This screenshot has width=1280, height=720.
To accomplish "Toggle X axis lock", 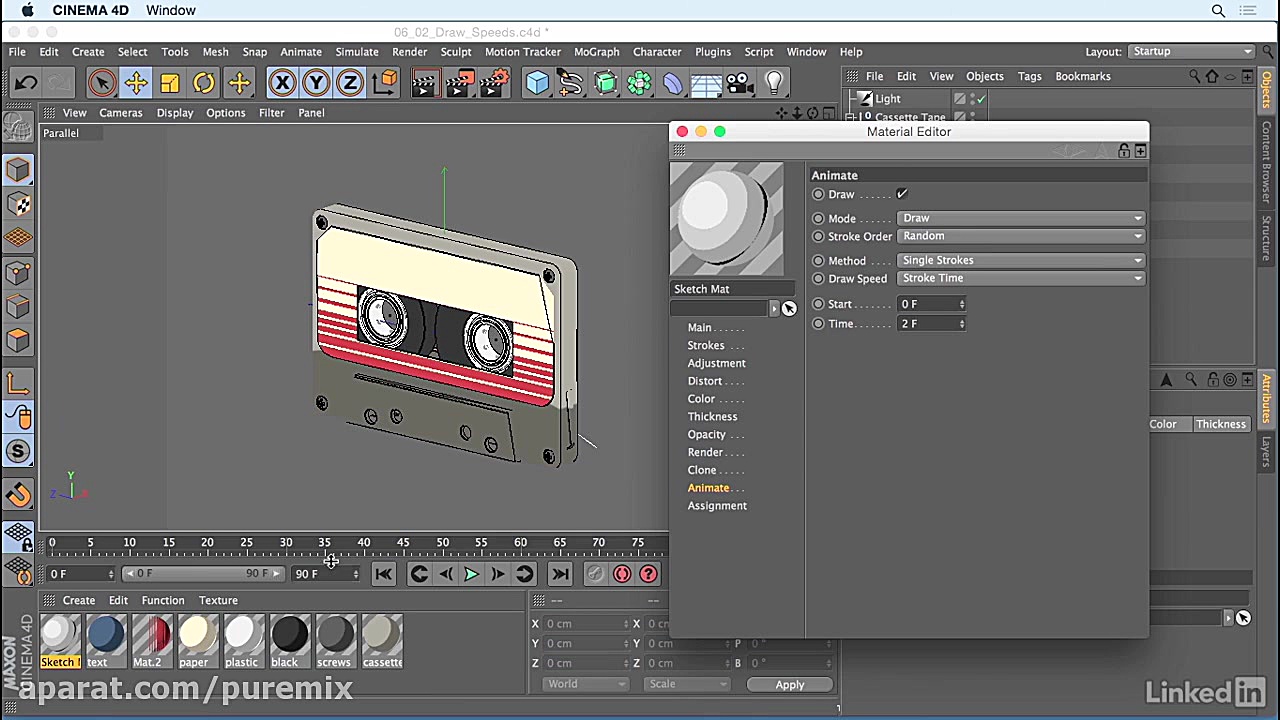I will pos(282,83).
